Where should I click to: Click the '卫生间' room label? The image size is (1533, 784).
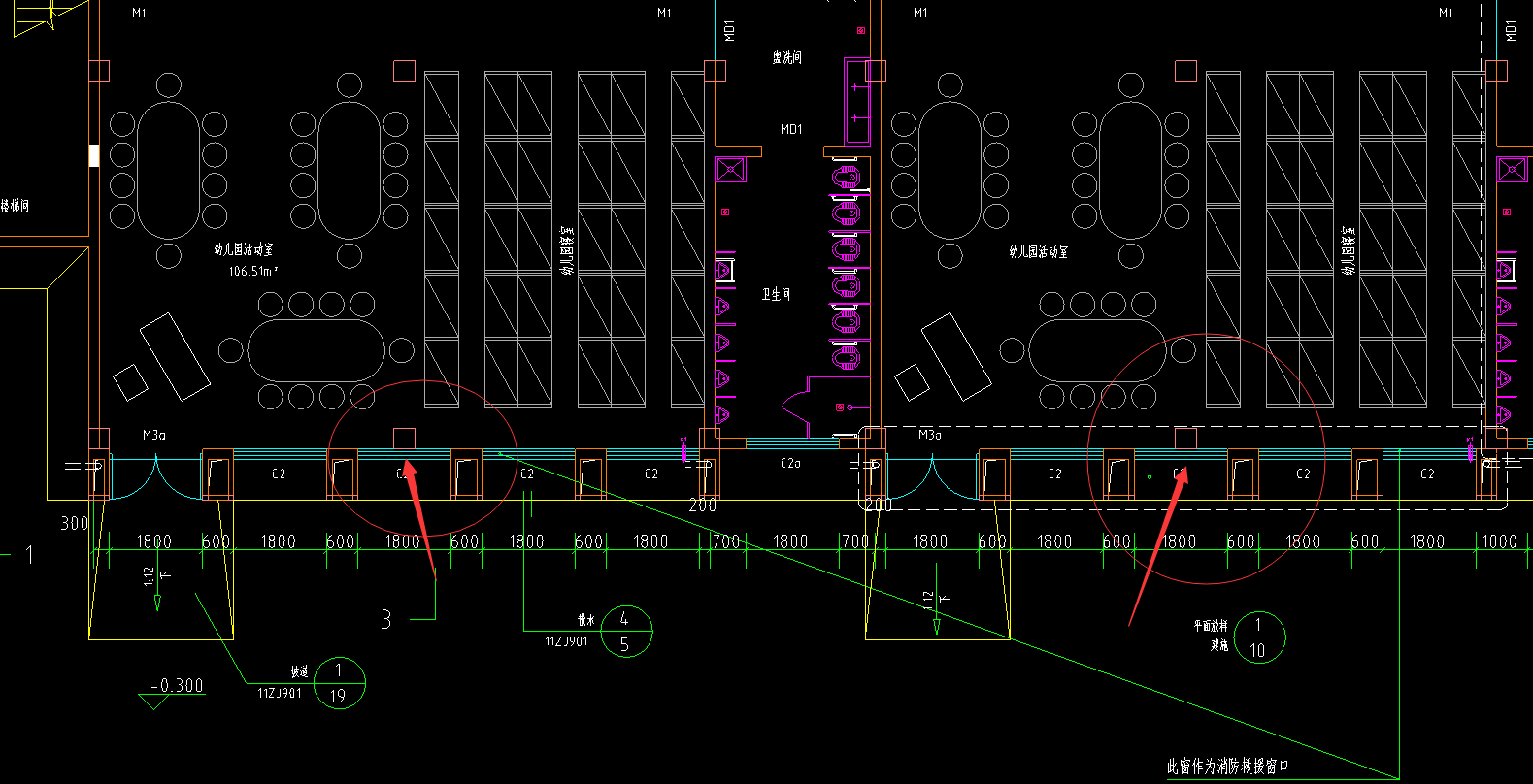776,294
